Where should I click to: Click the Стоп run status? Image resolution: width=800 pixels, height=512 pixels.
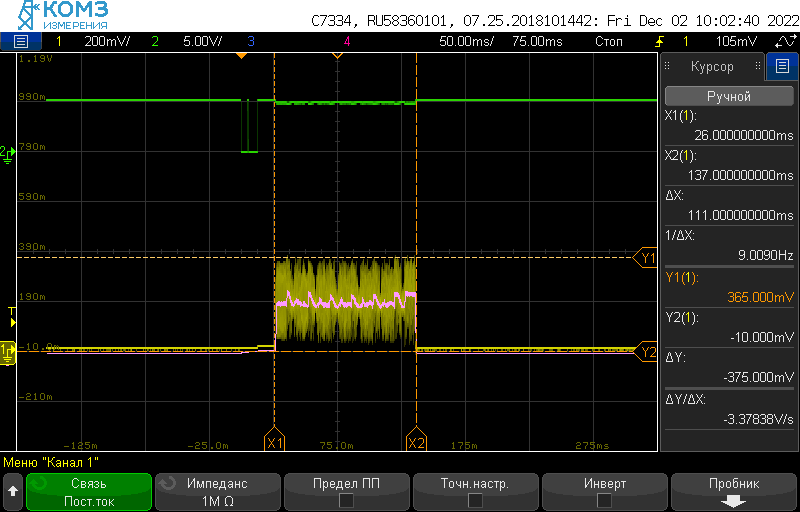[x=608, y=42]
